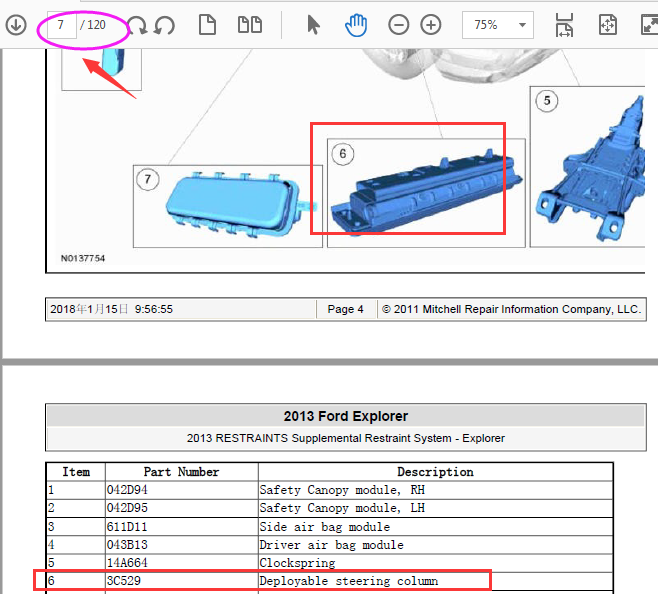Click Safety Canopy module, LH
The width and height of the screenshot is (658, 594).
click(342, 508)
